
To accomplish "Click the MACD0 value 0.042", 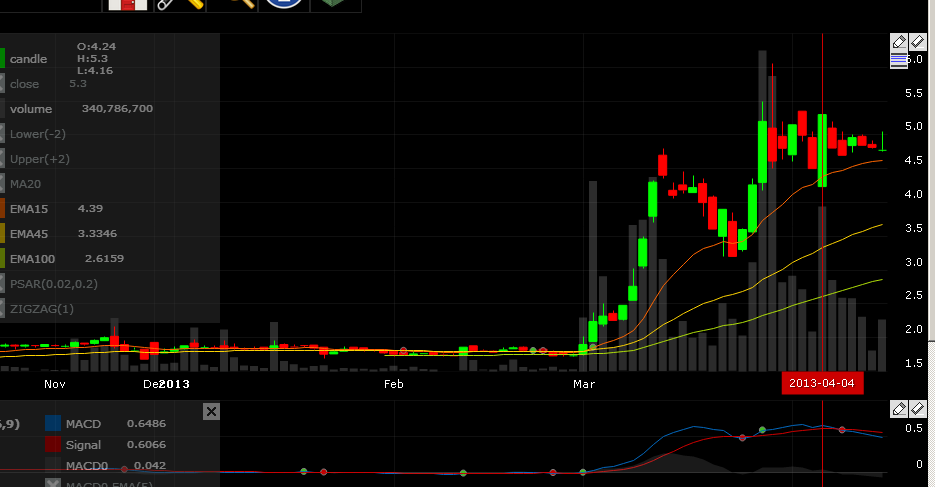I will point(150,465).
